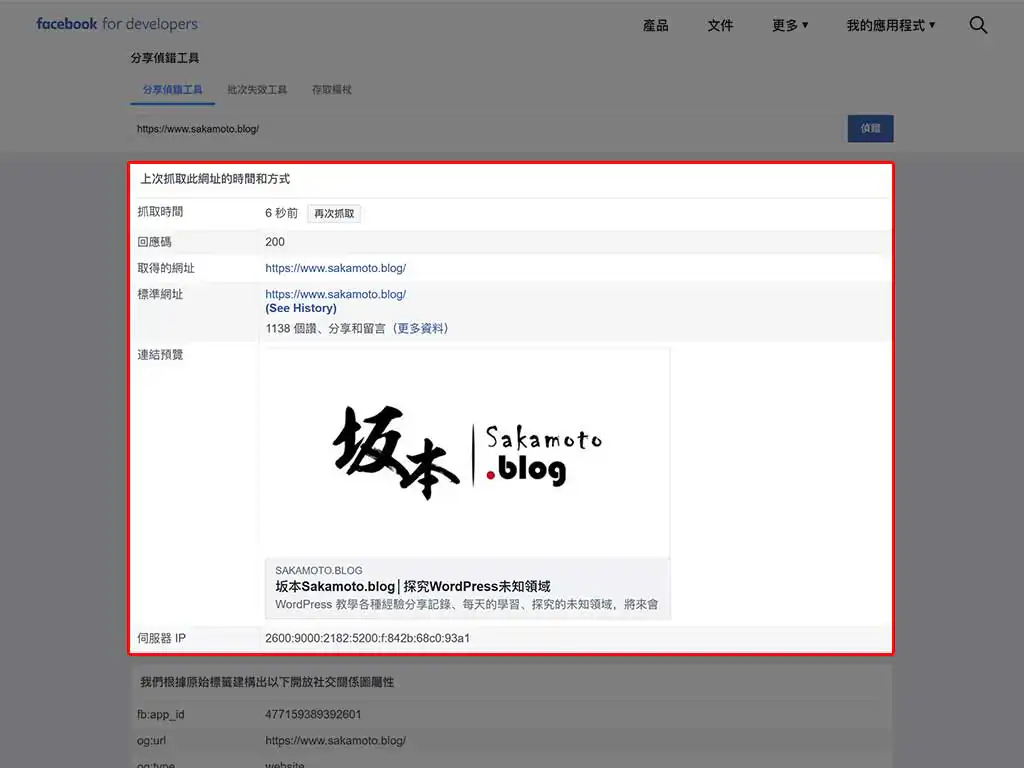Image resolution: width=1024 pixels, height=768 pixels.
Task: Click the search magnifier icon
Action: [x=978, y=25]
